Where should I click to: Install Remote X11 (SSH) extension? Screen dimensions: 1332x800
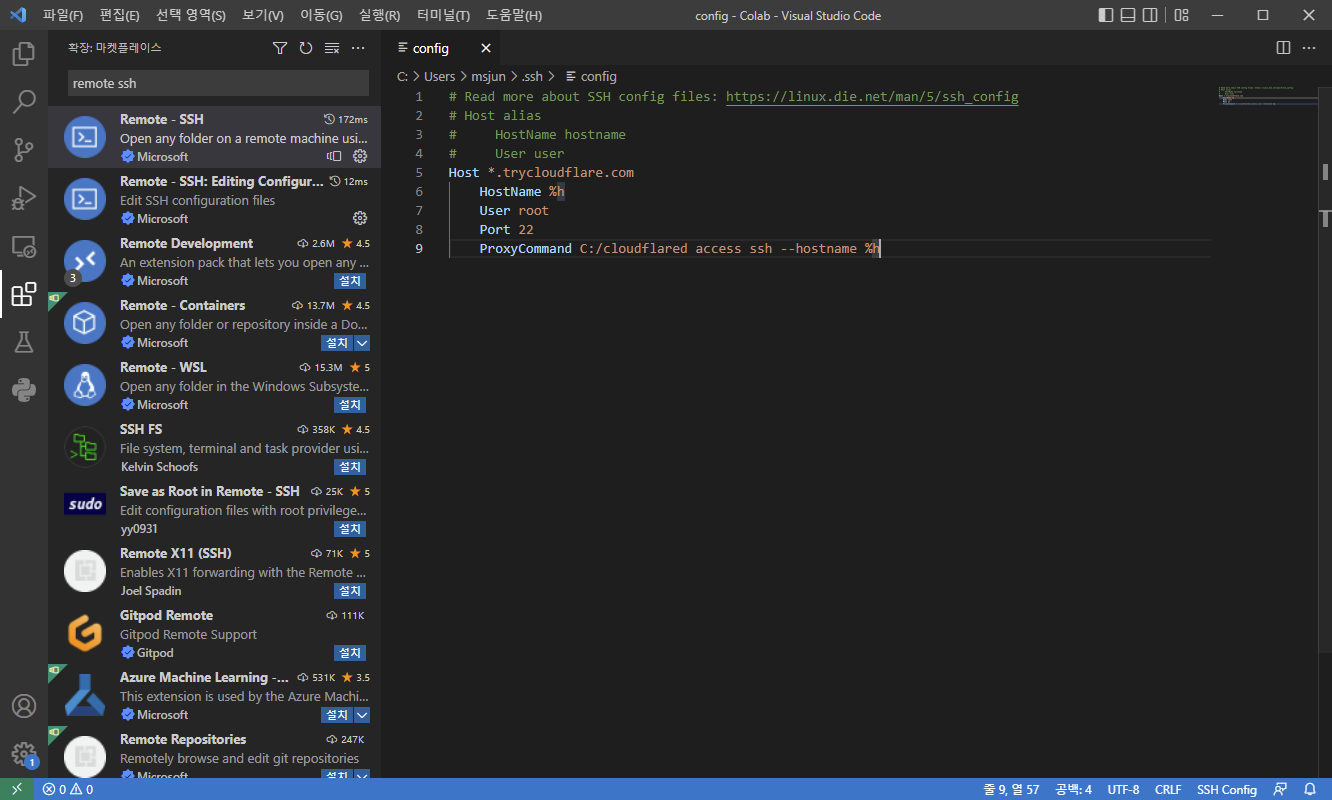pos(350,591)
